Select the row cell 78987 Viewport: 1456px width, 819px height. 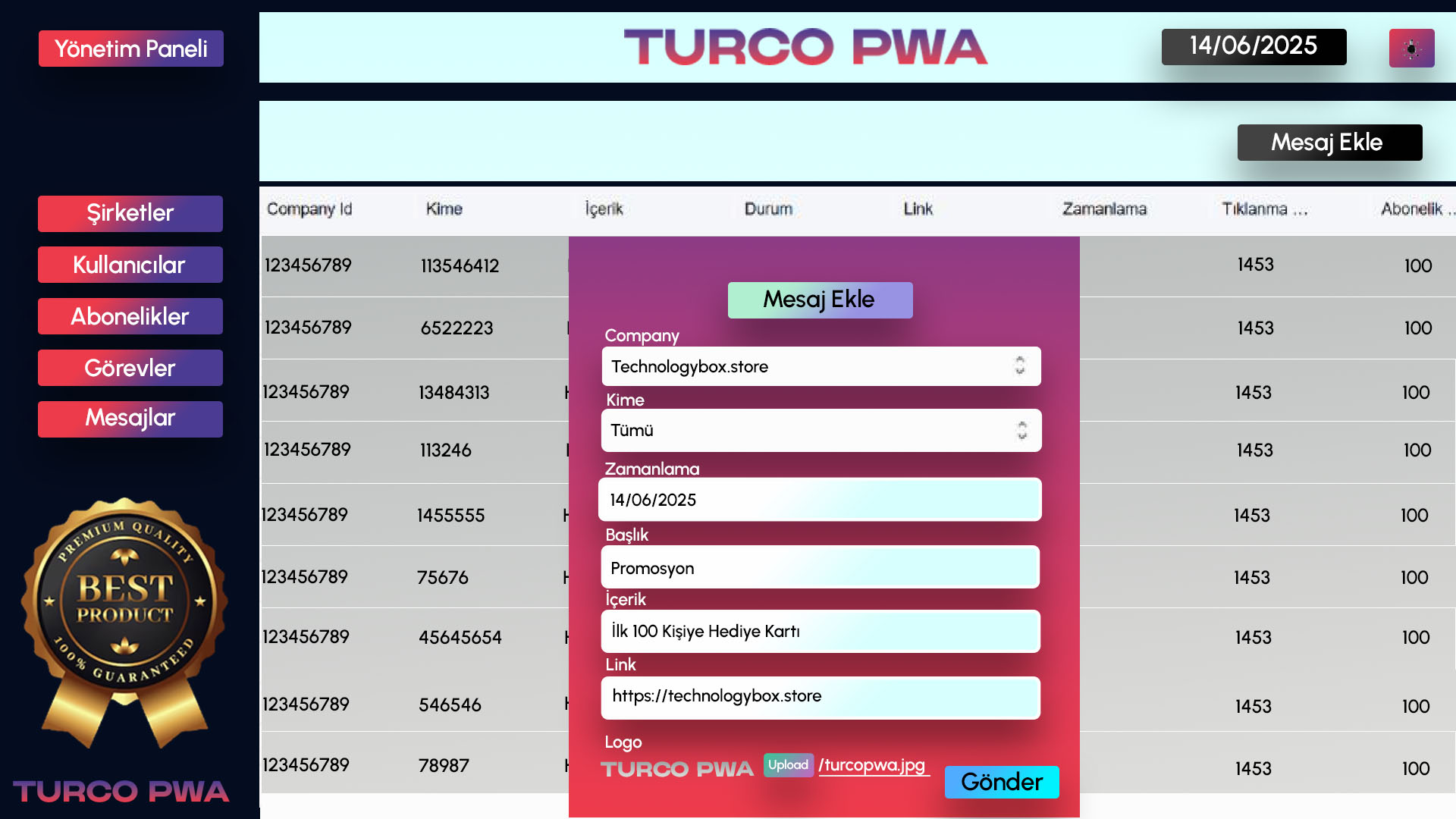444,766
